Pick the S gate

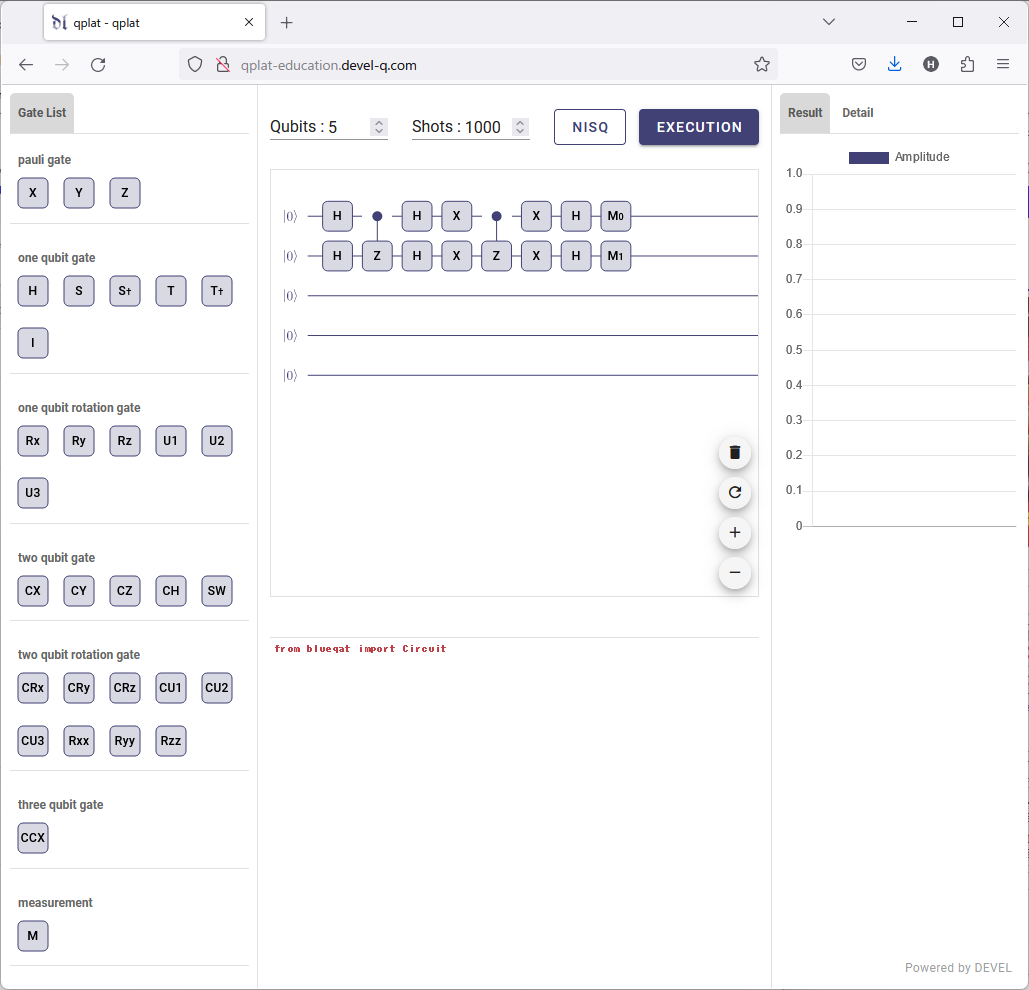click(79, 291)
